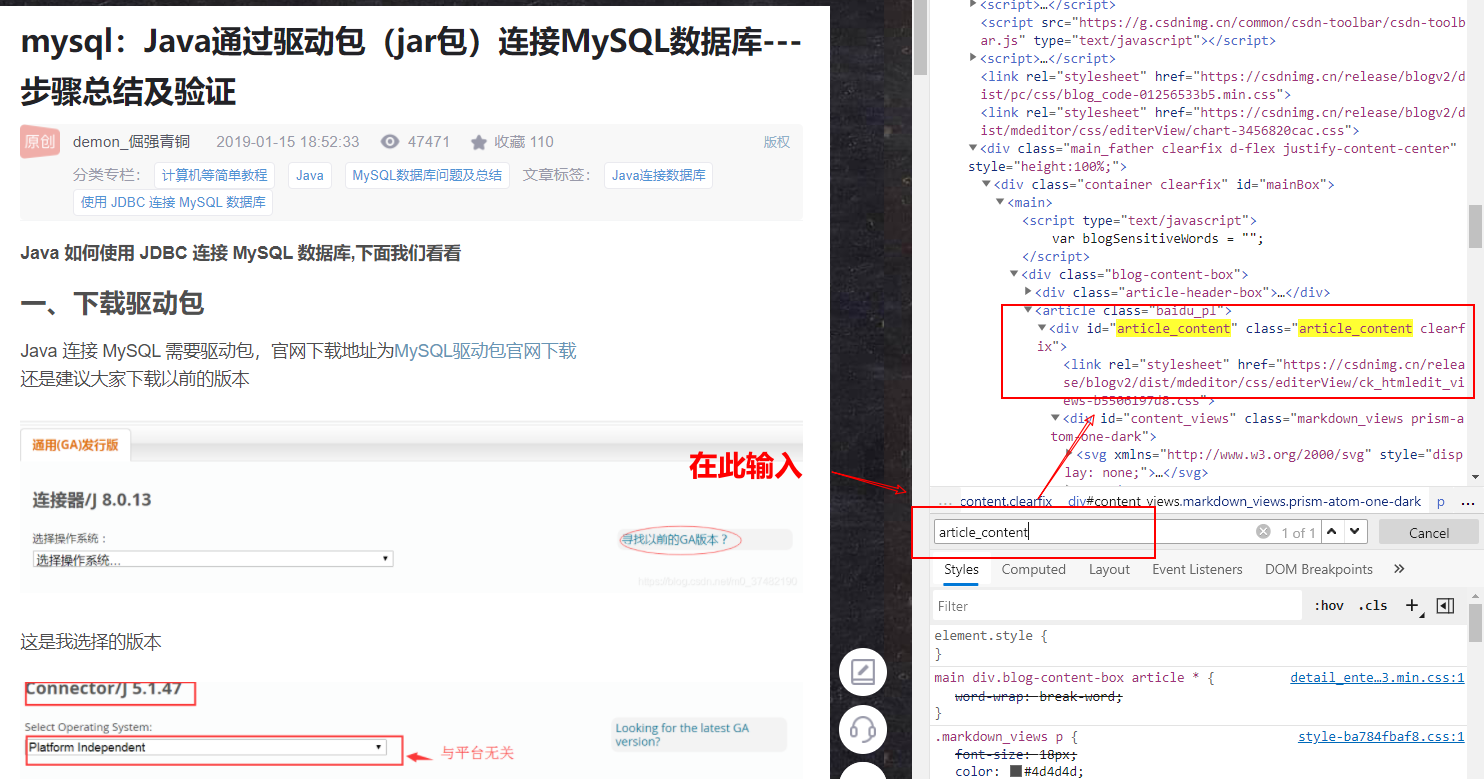
Task: Cancel the DevTools search
Action: pyautogui.click(x=1428, y=532)
